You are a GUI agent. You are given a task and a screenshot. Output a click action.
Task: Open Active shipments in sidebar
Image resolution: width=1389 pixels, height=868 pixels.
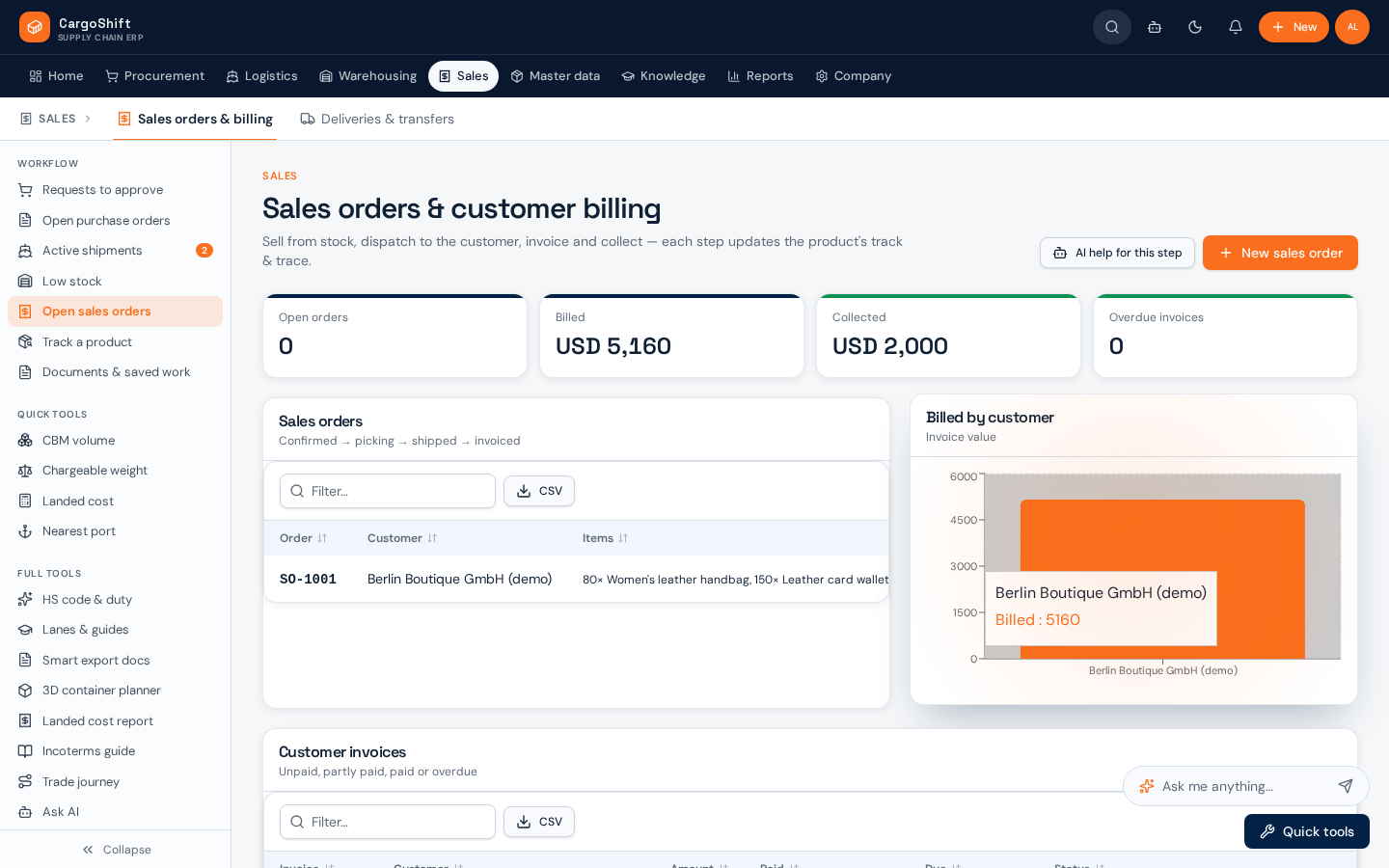point(116,251)
